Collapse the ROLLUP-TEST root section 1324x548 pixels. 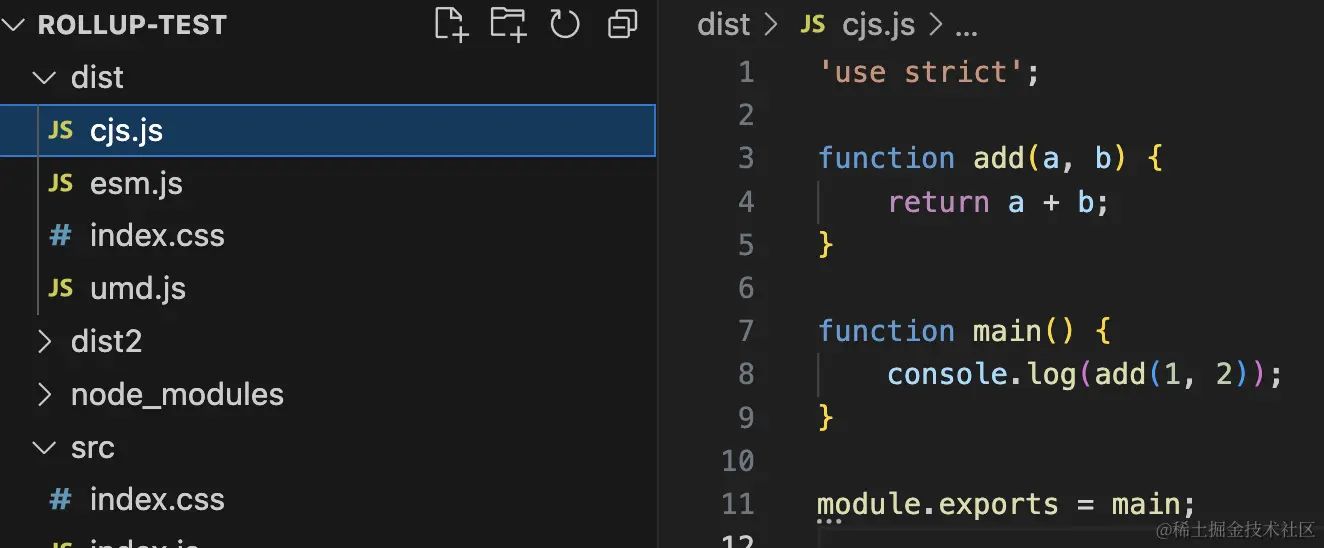tap(13, 25)
